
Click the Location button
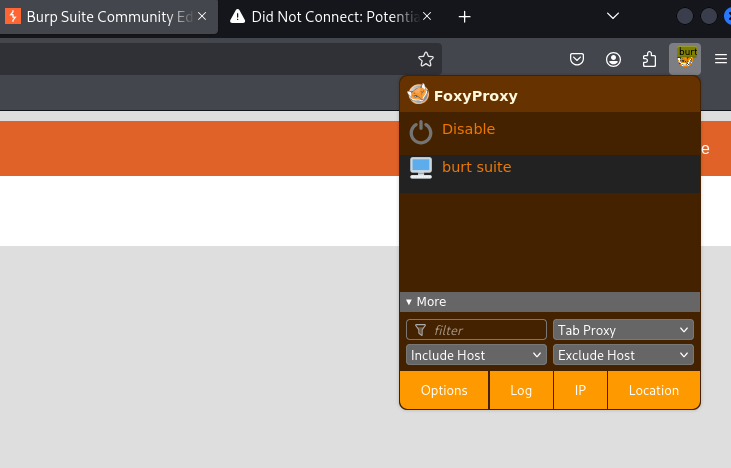coord(654,390)
